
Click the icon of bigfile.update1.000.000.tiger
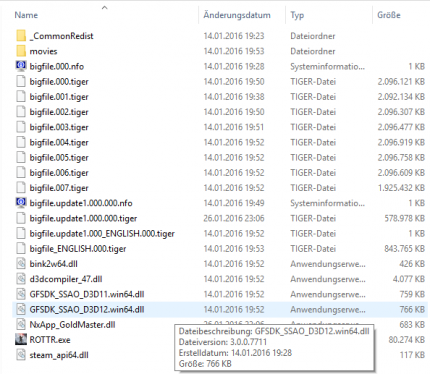(x=21, y=218)
